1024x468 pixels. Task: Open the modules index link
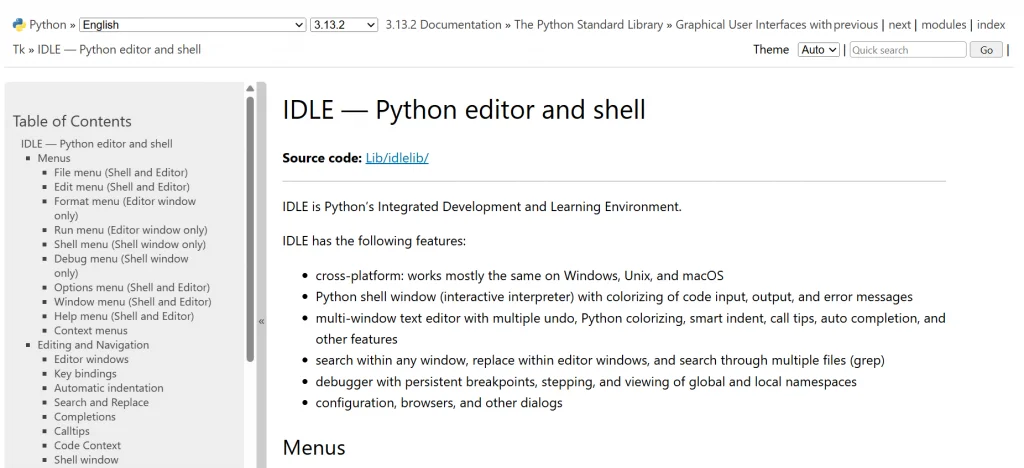944,25
